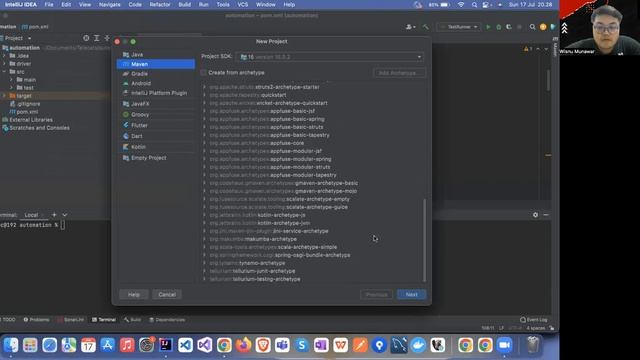Expand target folder in project tree
Viewport: 640px width, 360px height.
4,96
